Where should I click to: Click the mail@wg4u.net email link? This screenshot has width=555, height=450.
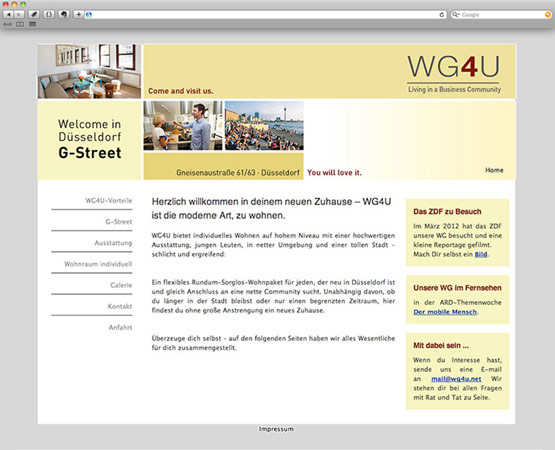tap(456, 379)
